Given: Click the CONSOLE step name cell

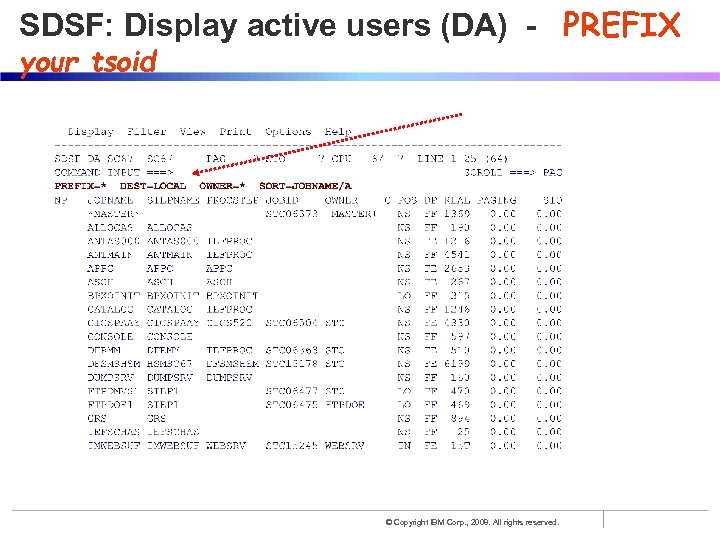Looking at the screenshot, I should [x=169, y=337].
